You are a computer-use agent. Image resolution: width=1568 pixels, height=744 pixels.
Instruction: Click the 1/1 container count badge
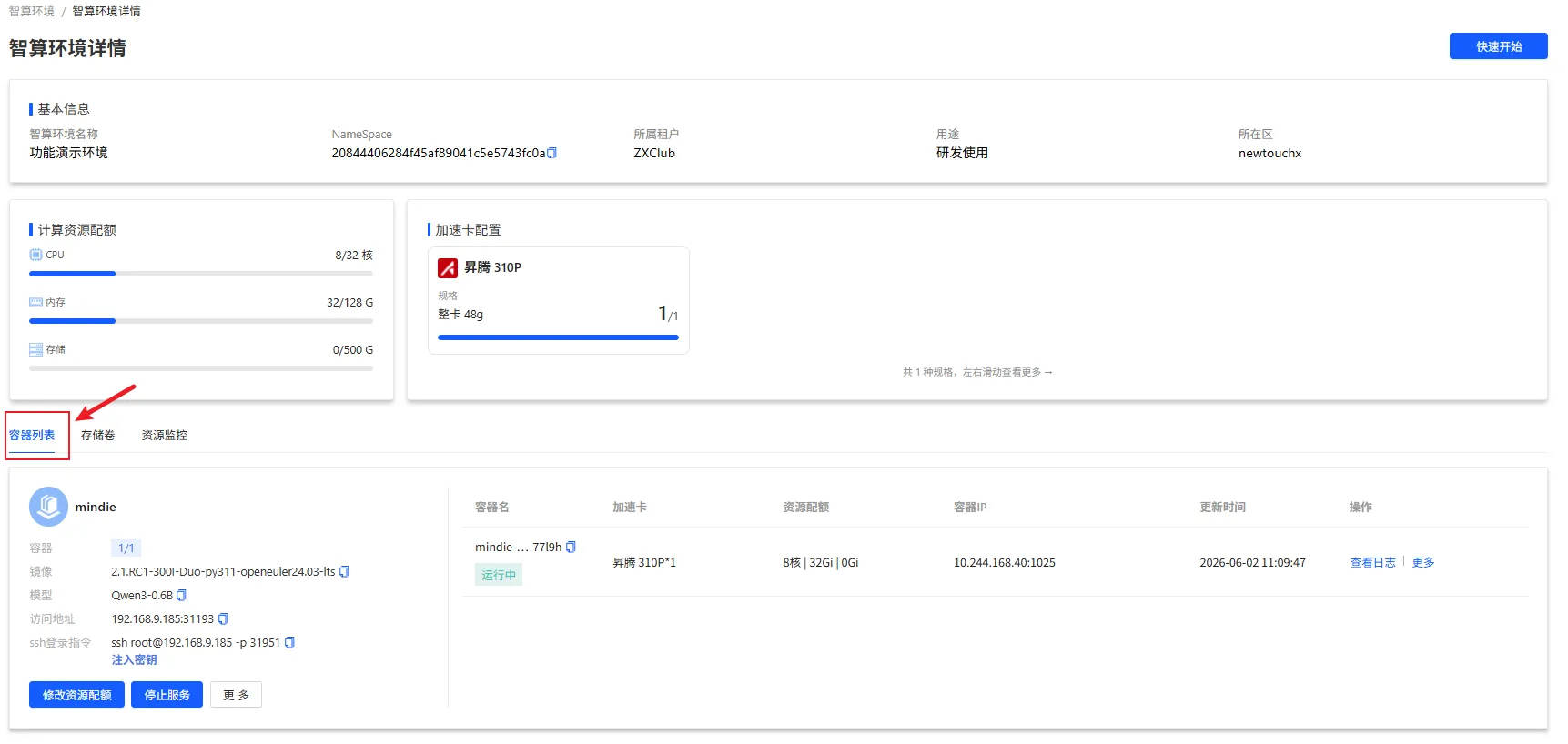(x=126, y=548)
